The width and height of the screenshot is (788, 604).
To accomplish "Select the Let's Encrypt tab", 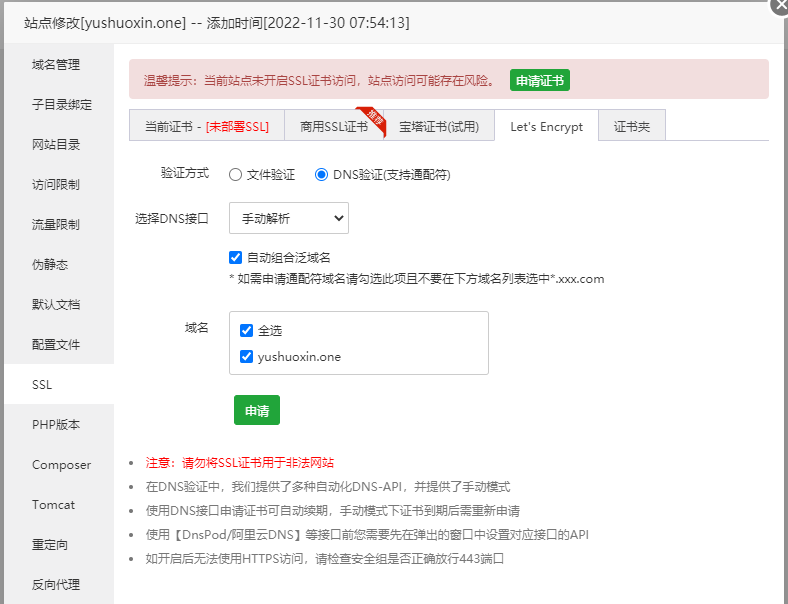I will (x=546, y=127).
